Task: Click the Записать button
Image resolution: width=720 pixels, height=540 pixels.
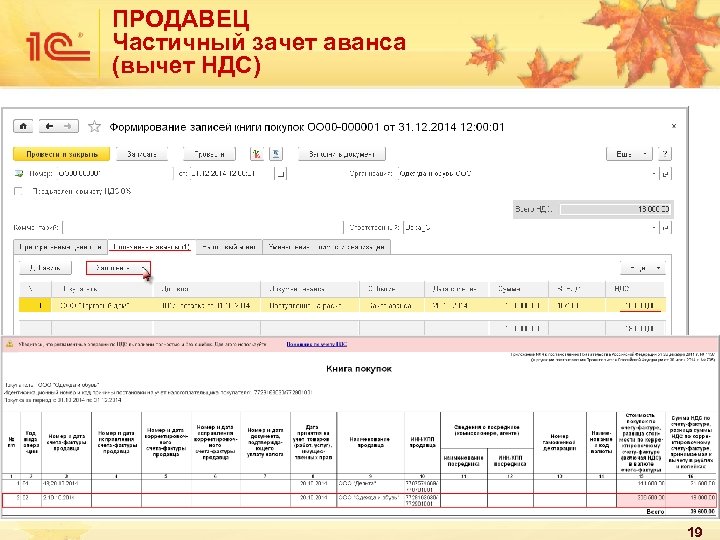Action: 142,154
